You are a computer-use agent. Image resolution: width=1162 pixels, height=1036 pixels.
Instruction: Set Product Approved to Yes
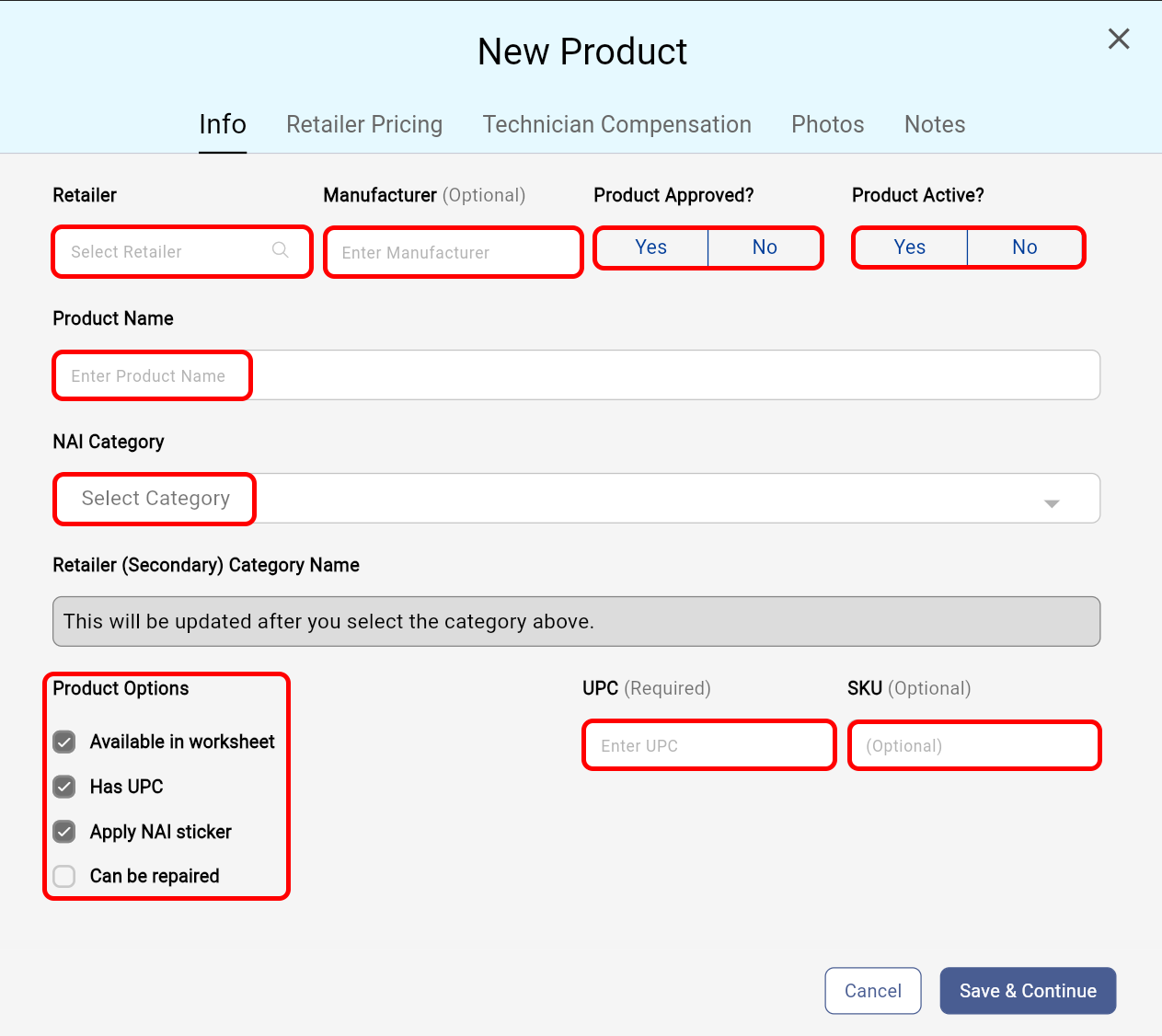coord(651,247)
